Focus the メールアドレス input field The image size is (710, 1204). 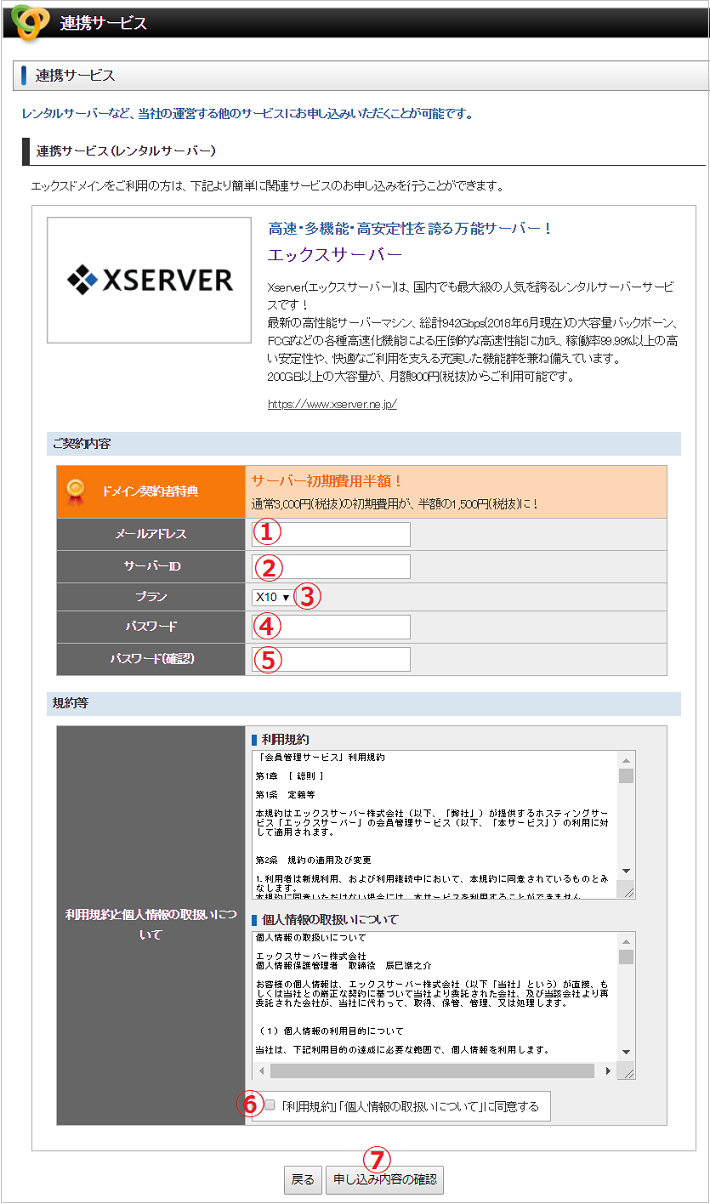[331, 534]
